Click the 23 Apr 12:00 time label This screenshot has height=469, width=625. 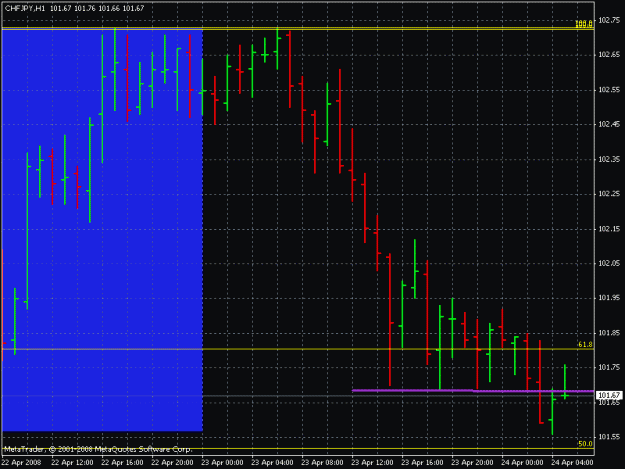372,463
